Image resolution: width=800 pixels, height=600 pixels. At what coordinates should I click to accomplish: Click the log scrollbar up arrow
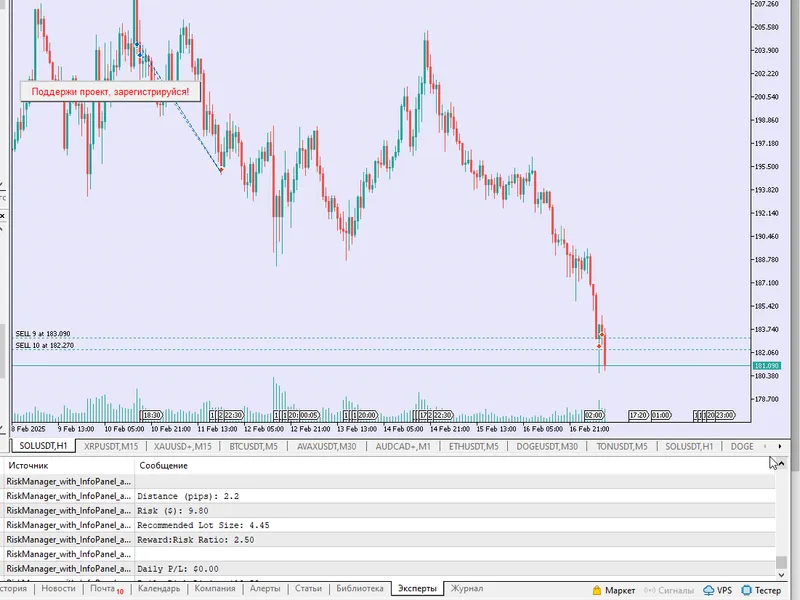tap(781, 464)
